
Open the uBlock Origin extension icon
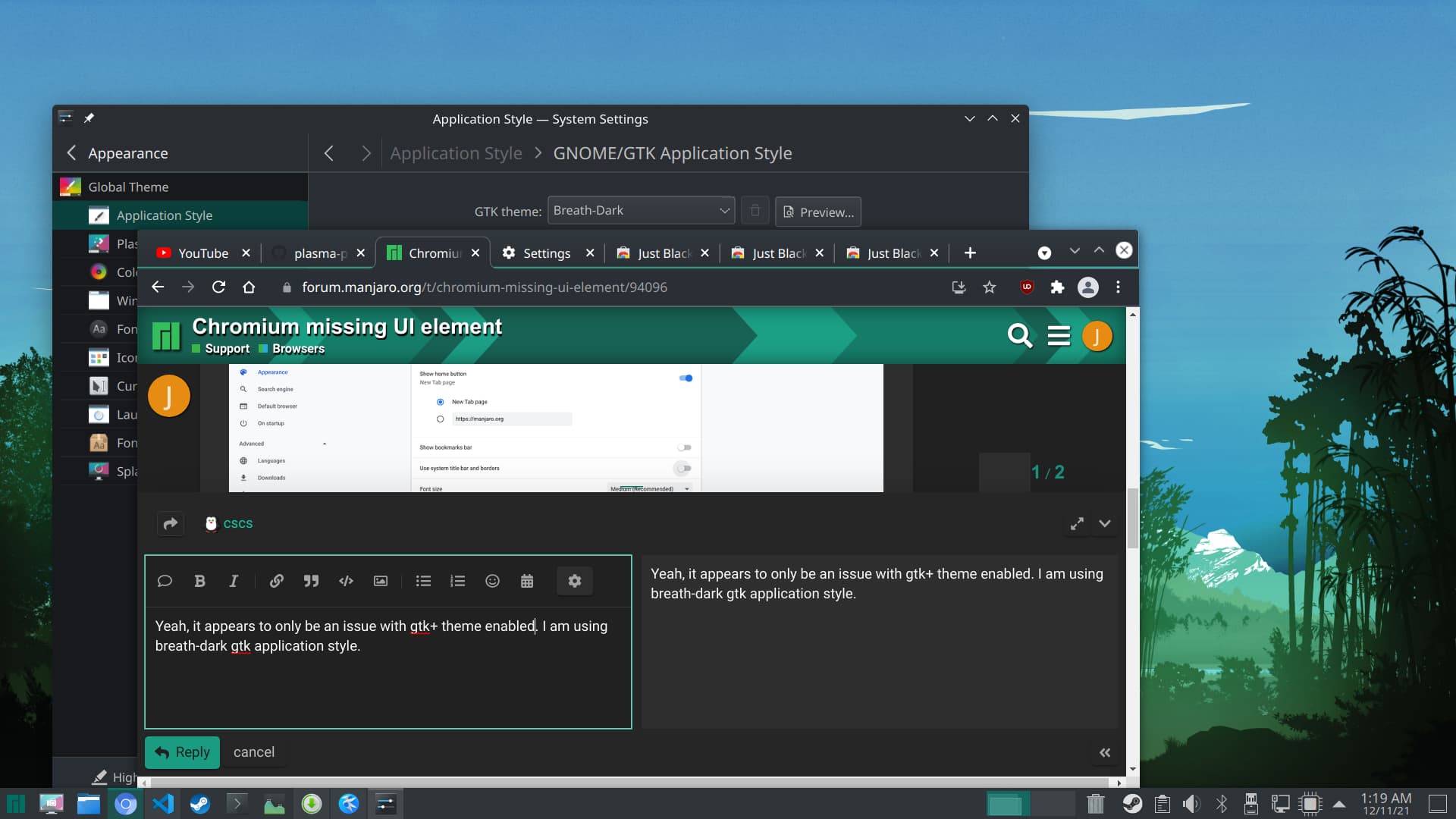tap(1027, 287)
